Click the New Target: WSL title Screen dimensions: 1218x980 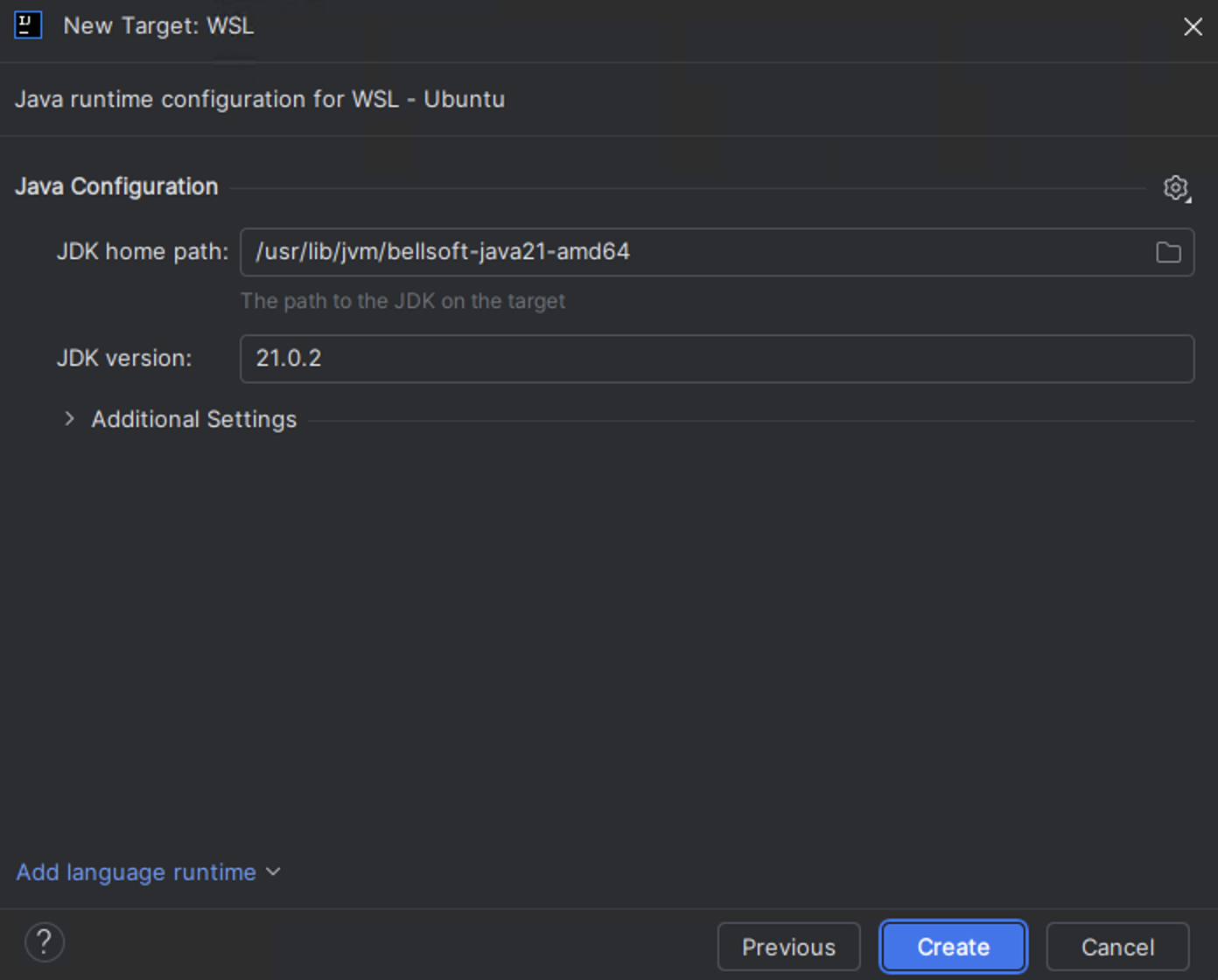click(158, 25)
